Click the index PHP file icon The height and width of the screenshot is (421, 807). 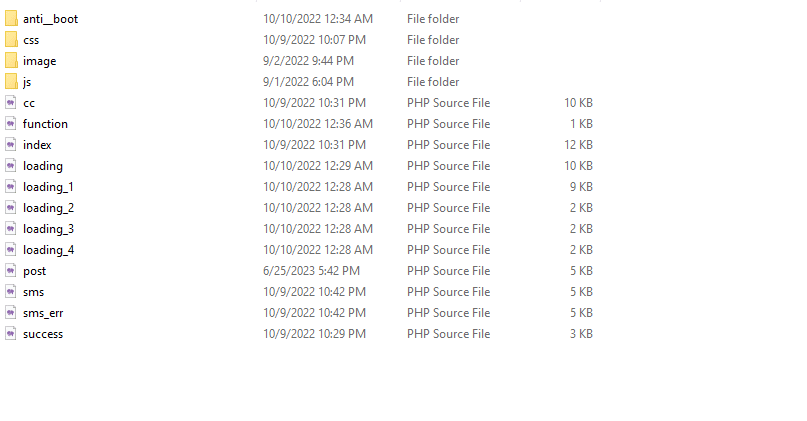point(11,145)
